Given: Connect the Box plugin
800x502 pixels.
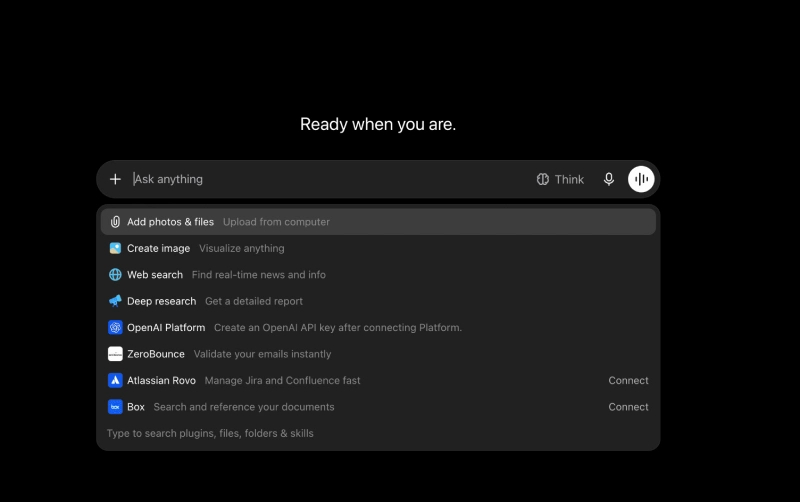Looking at the screenshot, I should pos(628,407).
